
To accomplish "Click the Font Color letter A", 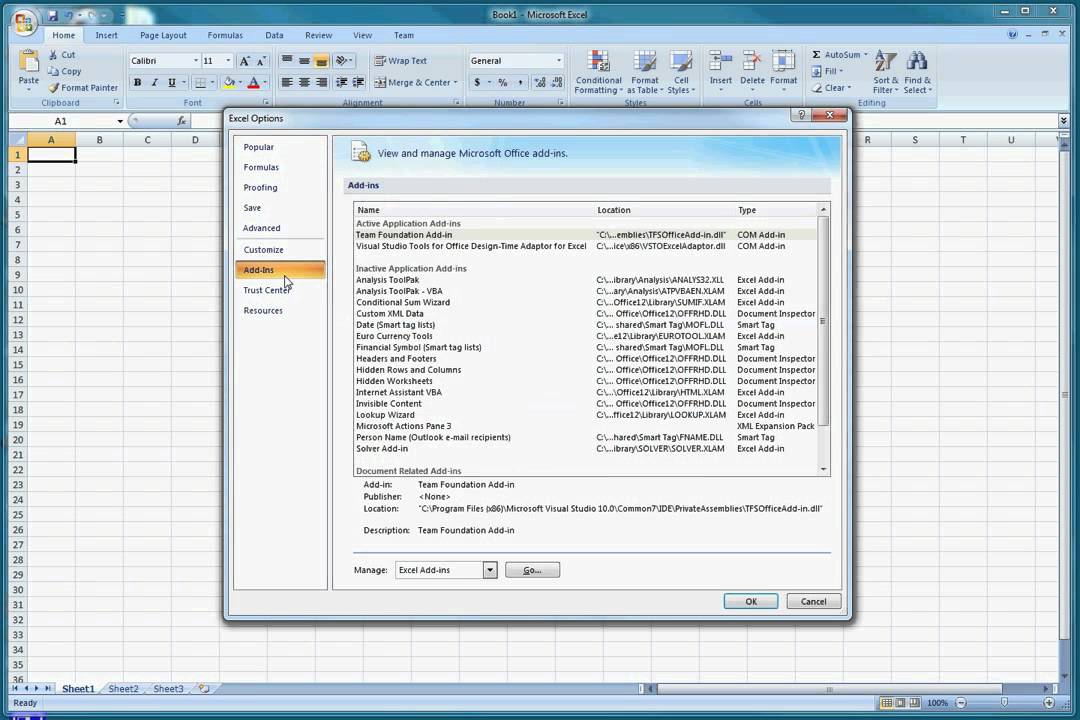I will (253, 82).
